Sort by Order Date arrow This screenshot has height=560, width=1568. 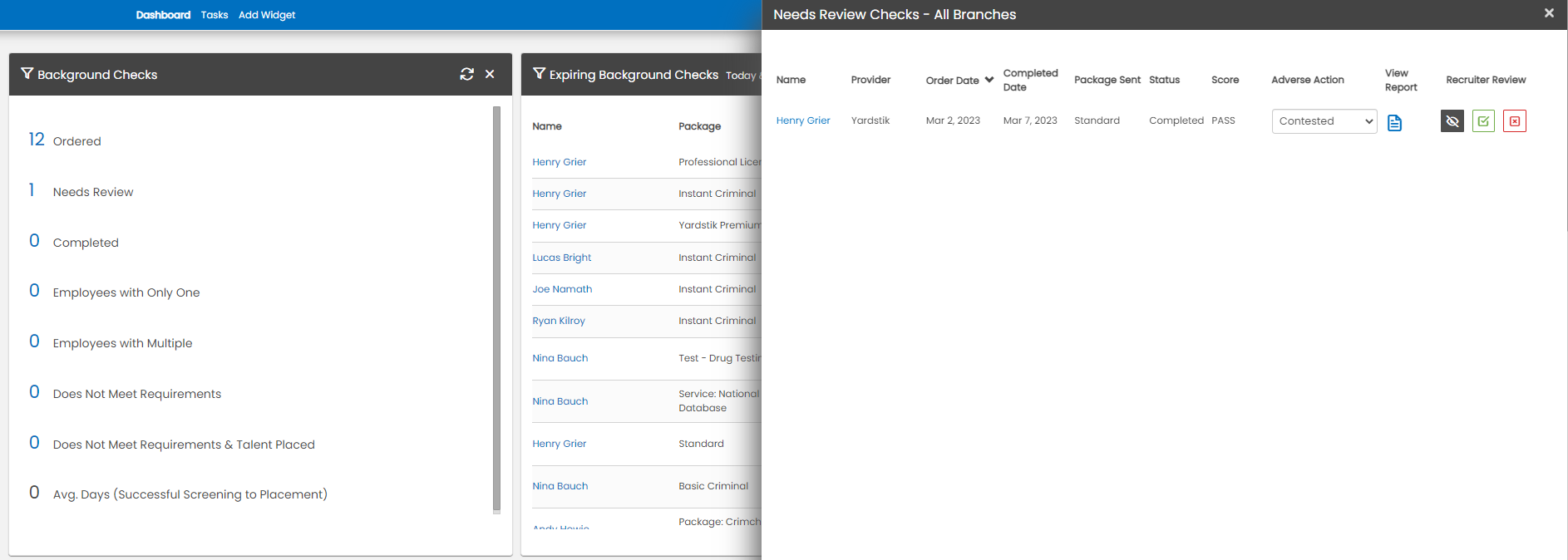(x=989, y=80)
